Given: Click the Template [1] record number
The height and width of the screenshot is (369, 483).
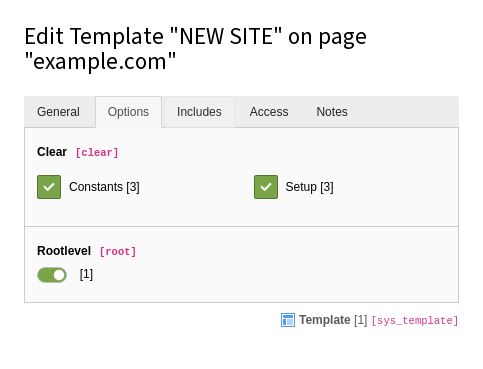Looking at the screenshot, I should [361, 320].
